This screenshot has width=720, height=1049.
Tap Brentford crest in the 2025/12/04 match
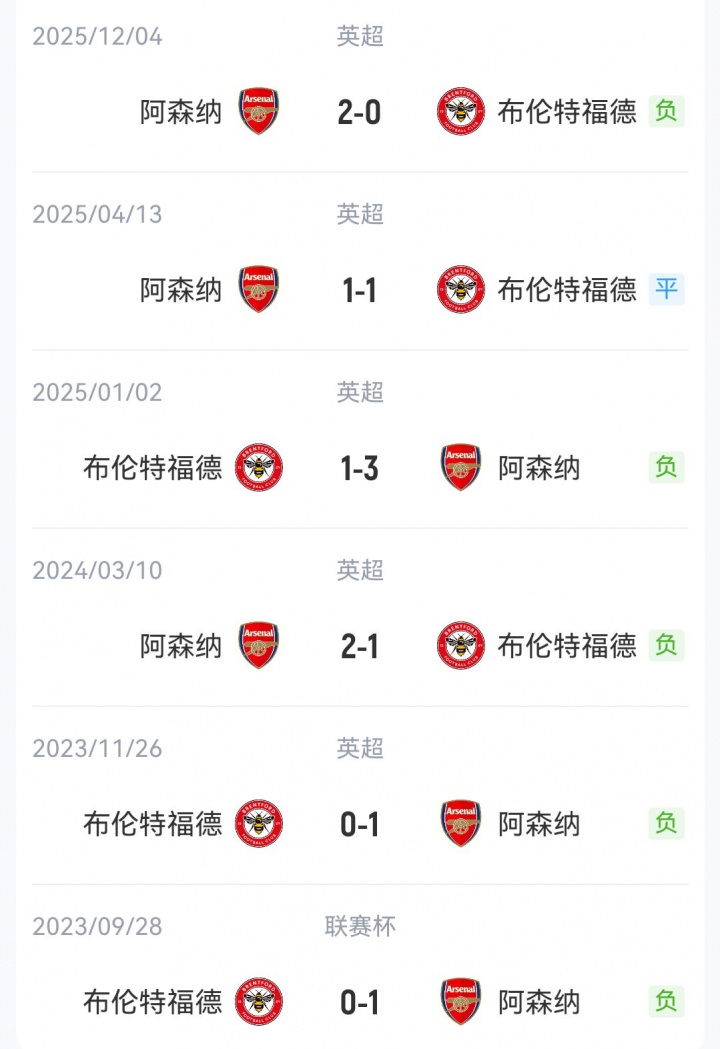tap(461, 111)
